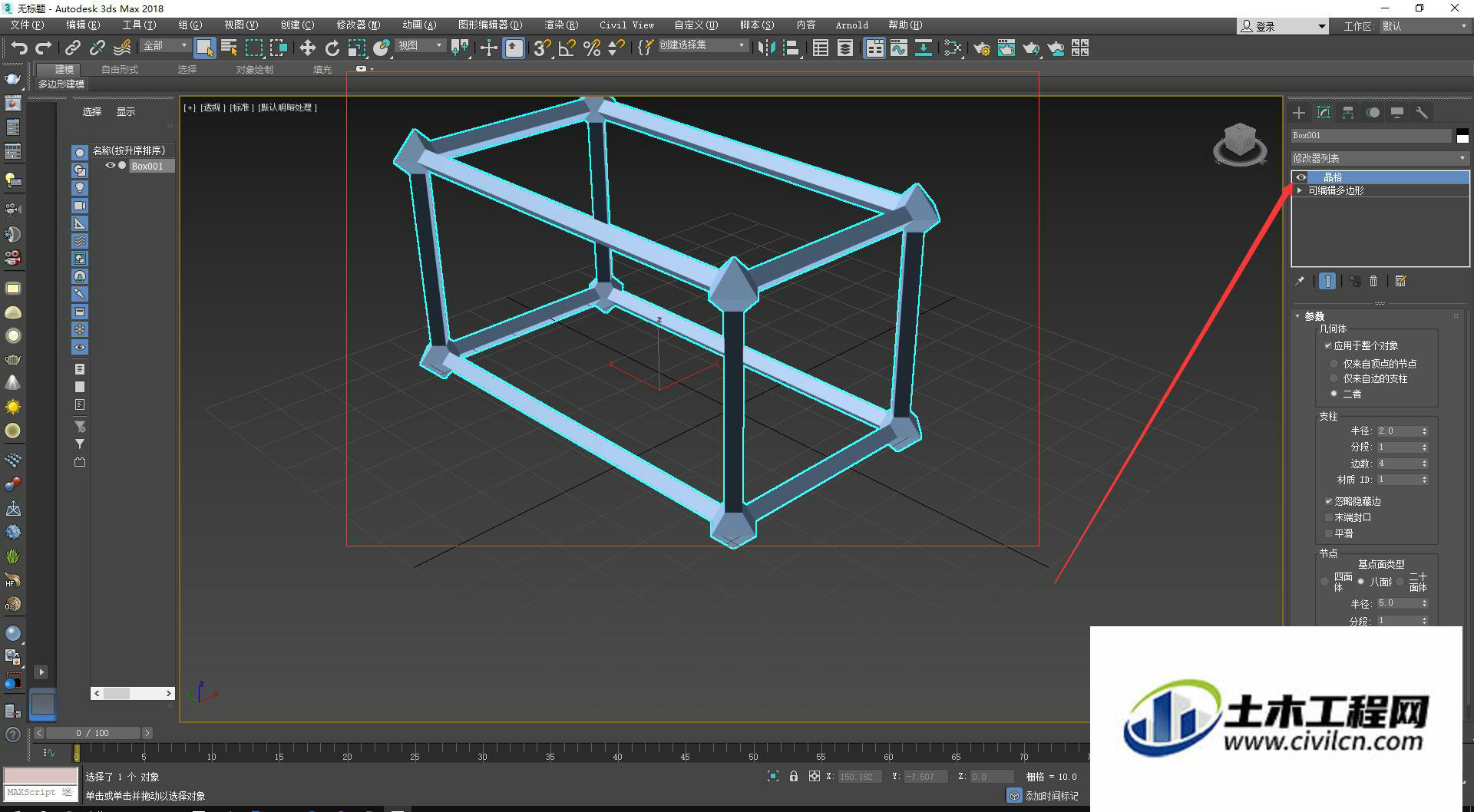
Task: Enable End Caps checkbox
Action: click(x=1329, y=517)
